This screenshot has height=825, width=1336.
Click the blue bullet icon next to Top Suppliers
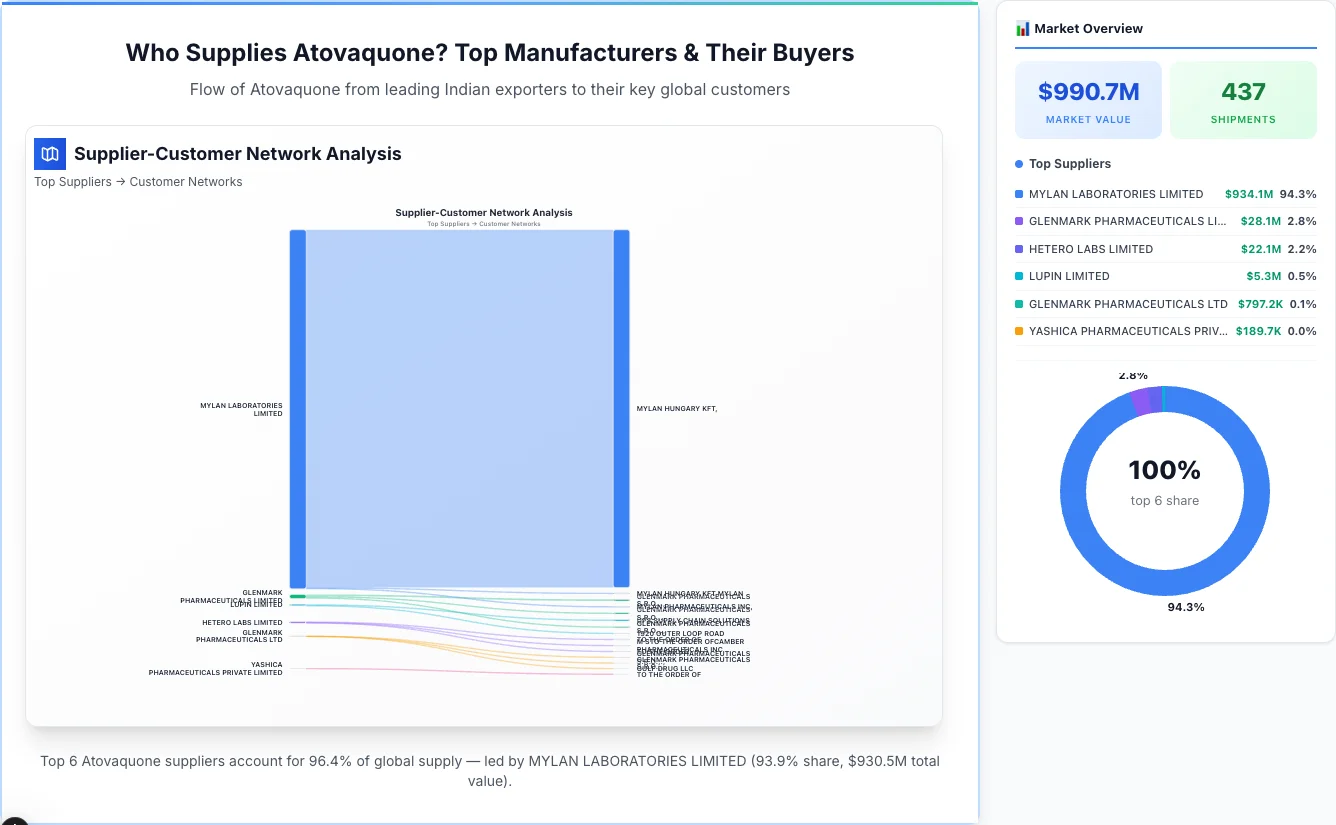coord(1018,163)
